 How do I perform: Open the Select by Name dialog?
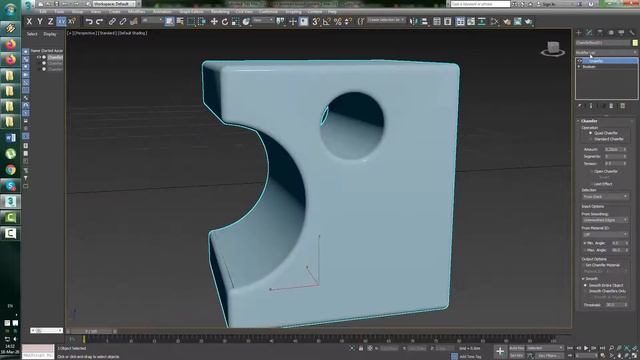tap(180, 22)
